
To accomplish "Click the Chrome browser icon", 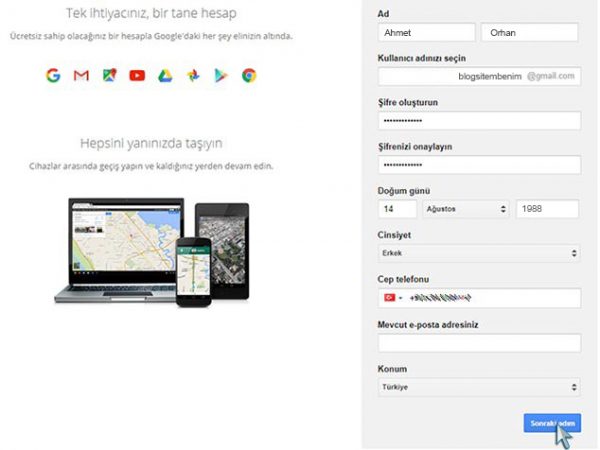I will tap(249, 75).
